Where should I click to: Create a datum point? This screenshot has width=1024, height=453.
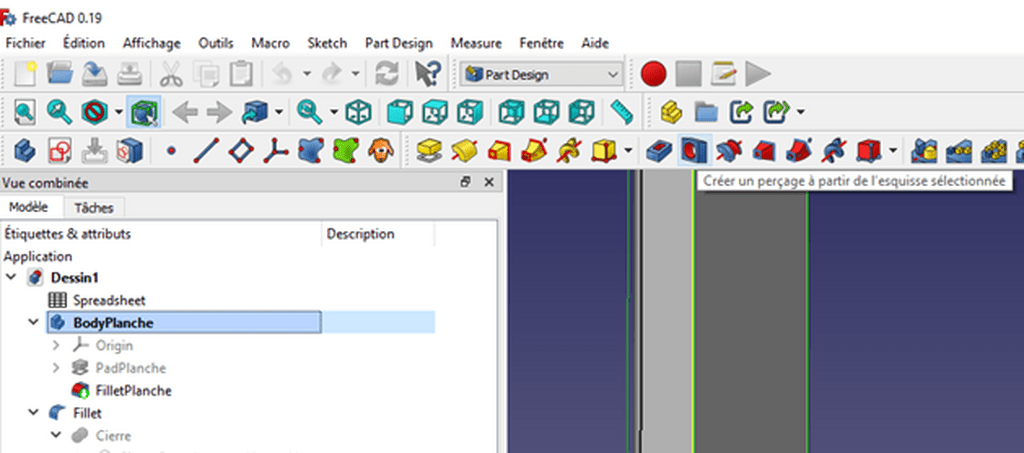tap(171, 151)
